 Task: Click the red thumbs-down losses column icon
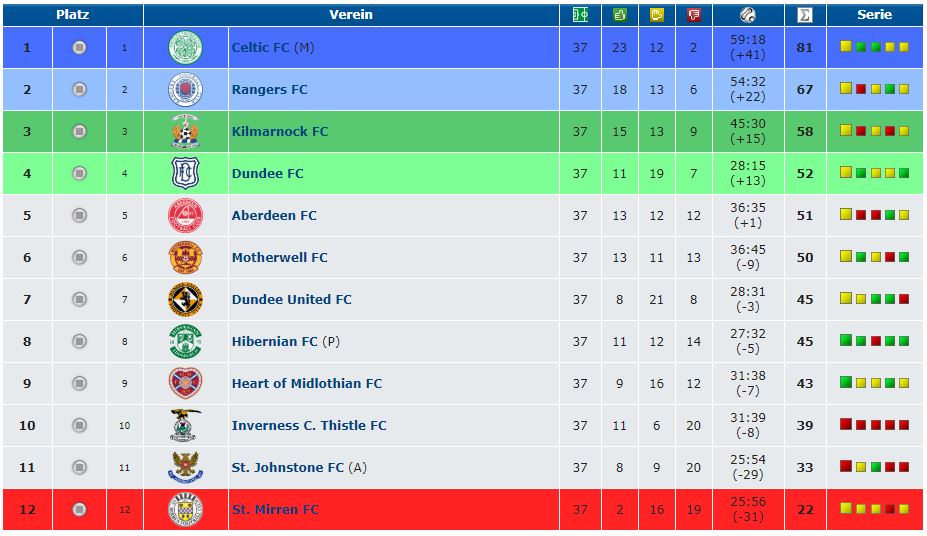[693, 15]
